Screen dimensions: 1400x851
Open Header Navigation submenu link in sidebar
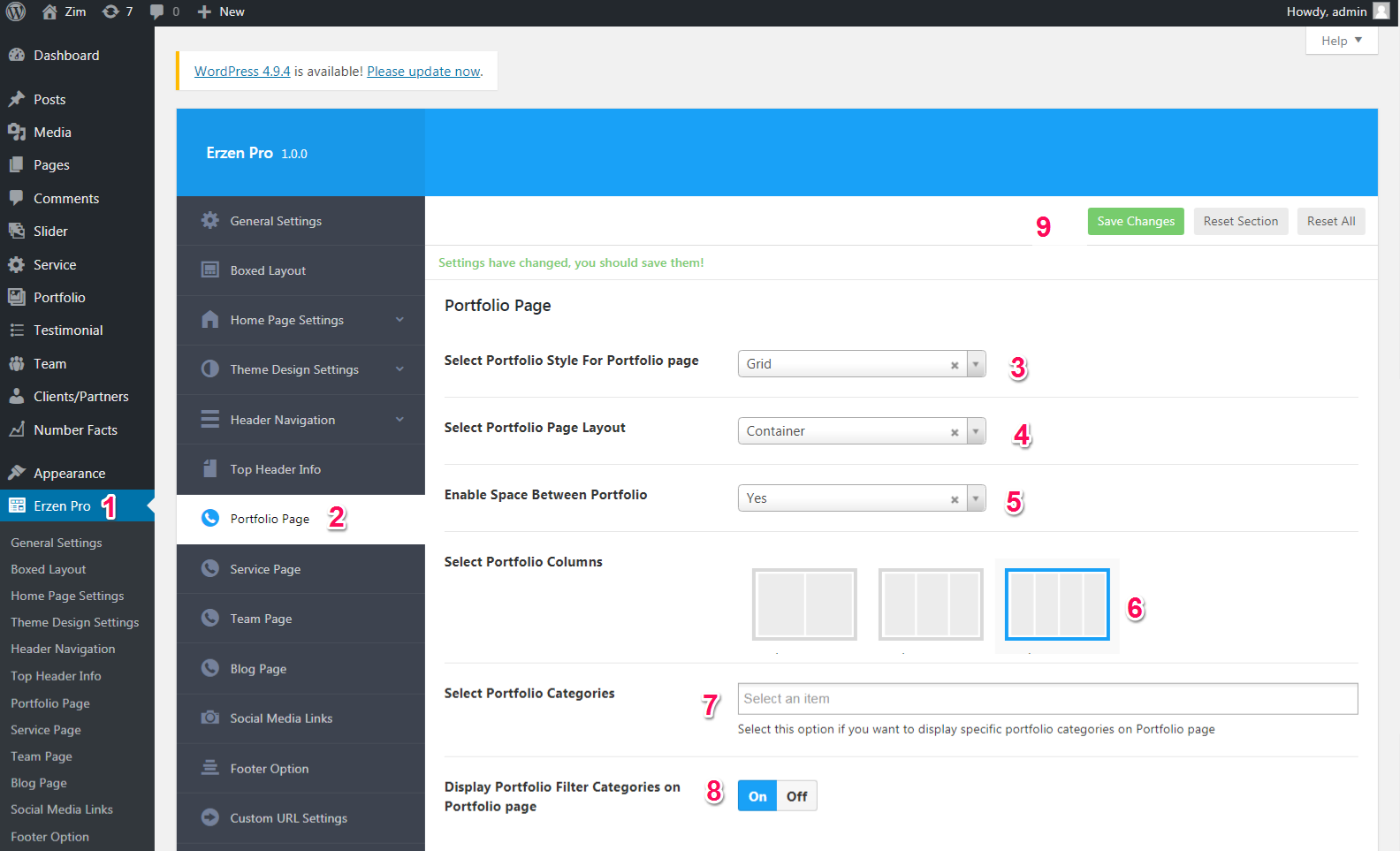tap(63, 649)
